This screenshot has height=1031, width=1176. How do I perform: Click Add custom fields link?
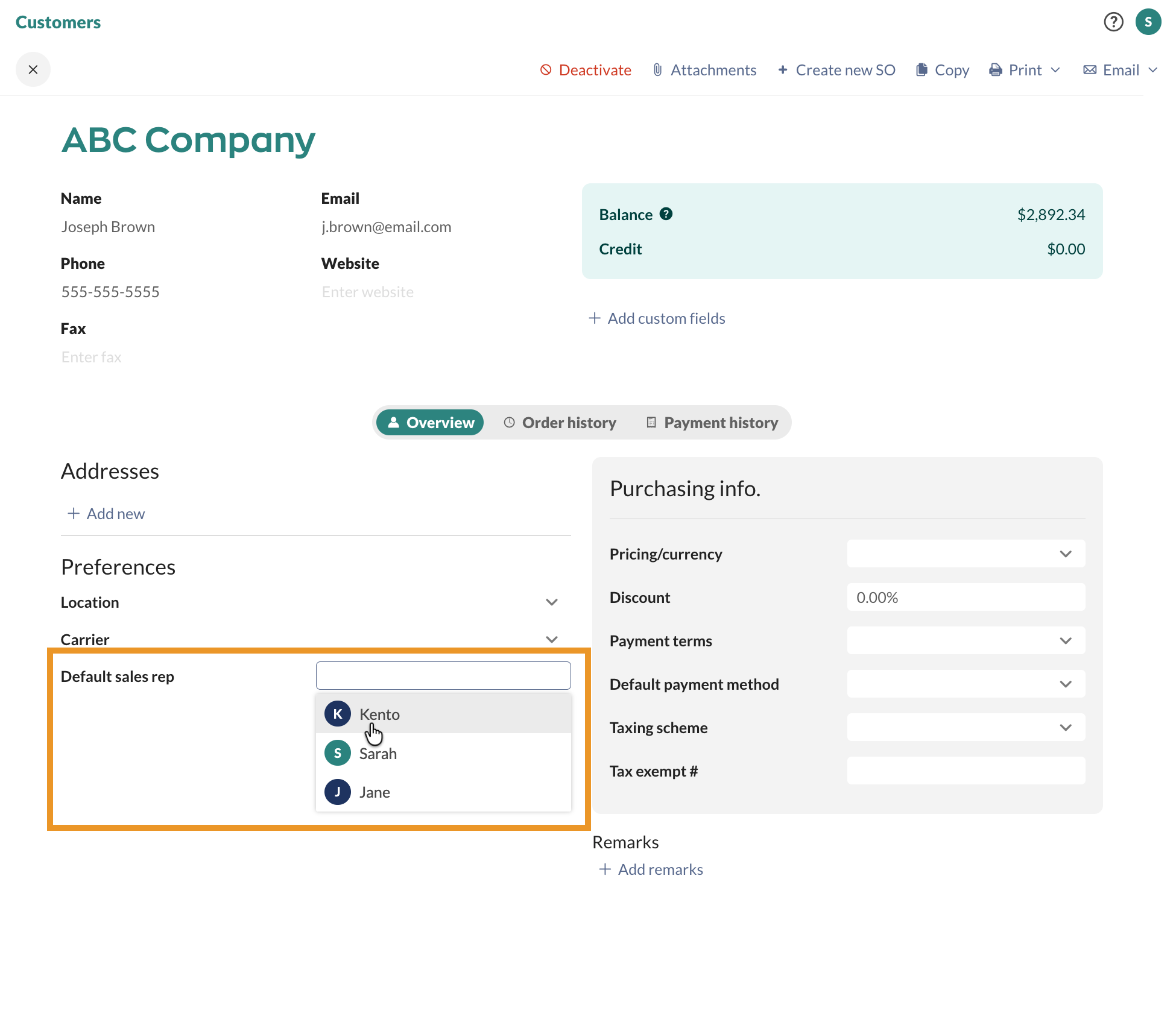(657, 318)
